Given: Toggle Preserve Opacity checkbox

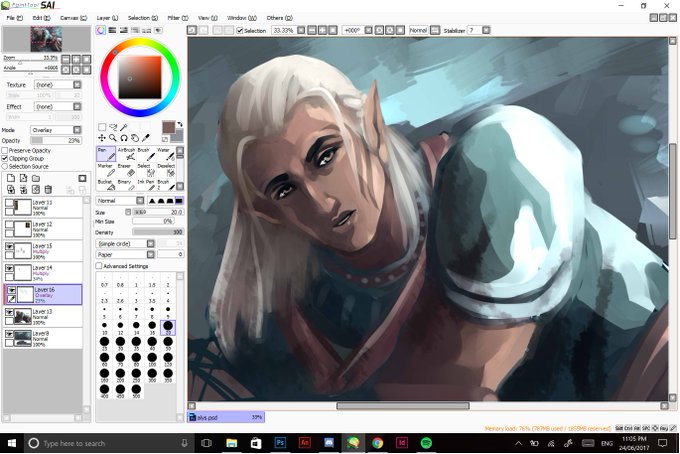Looking at the screenshot, I should (5, 150).
